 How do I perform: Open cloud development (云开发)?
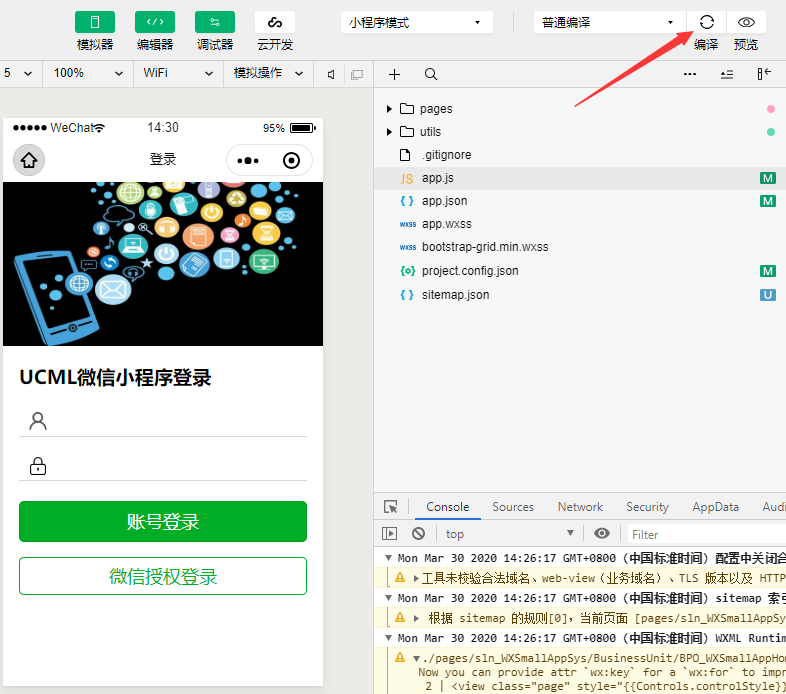click(x=275, y=22)
